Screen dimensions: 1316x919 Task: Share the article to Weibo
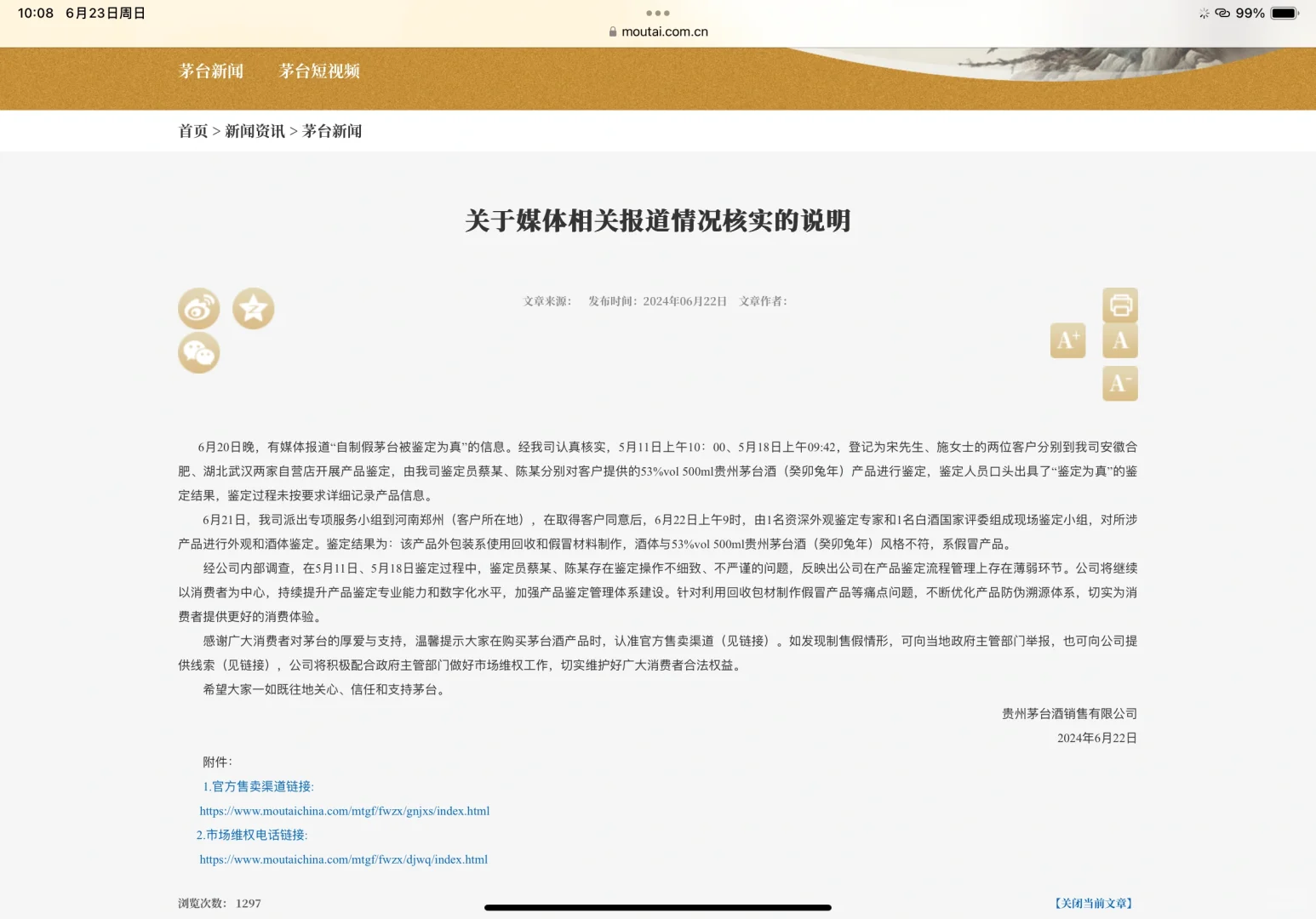coord(198,308)
